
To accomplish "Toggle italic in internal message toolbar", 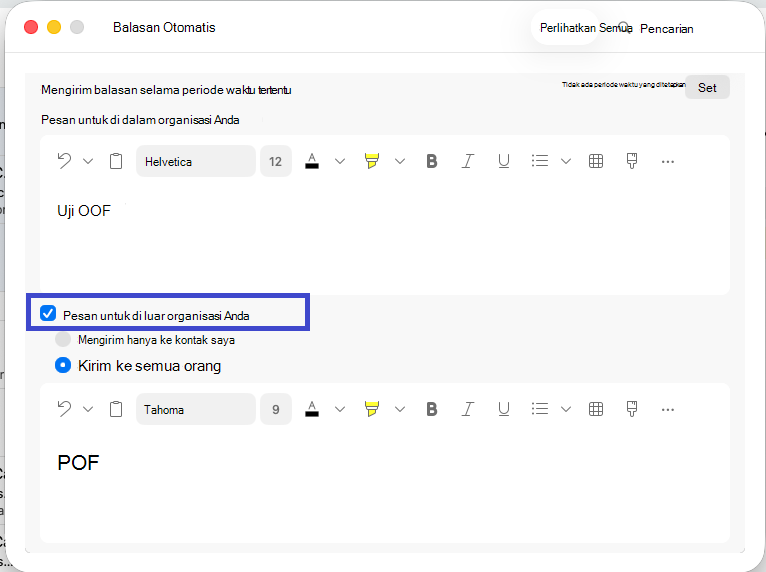I will (468, 161).
